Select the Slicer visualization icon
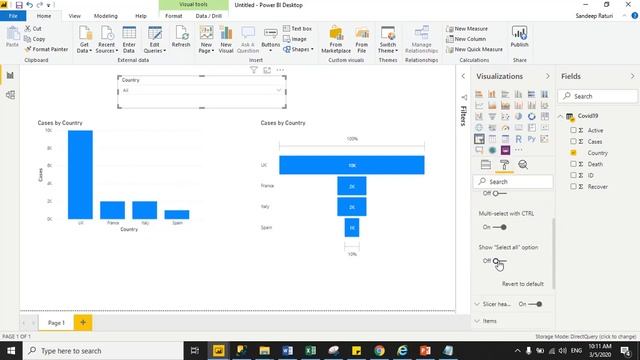The image size is (640, 360). point(479,139)
